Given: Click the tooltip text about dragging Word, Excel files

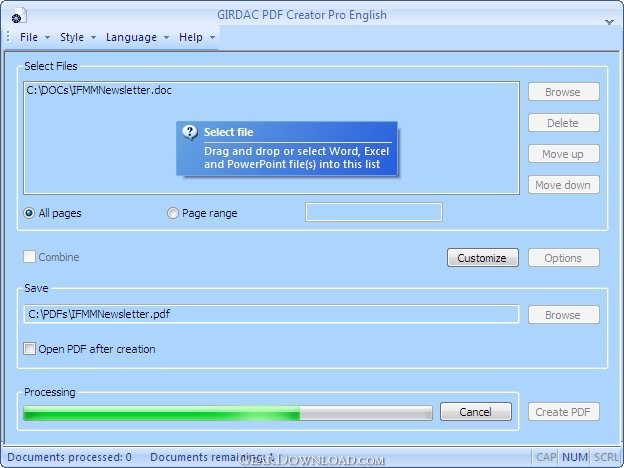Looking at the screenshot, I should coord(296,158).
